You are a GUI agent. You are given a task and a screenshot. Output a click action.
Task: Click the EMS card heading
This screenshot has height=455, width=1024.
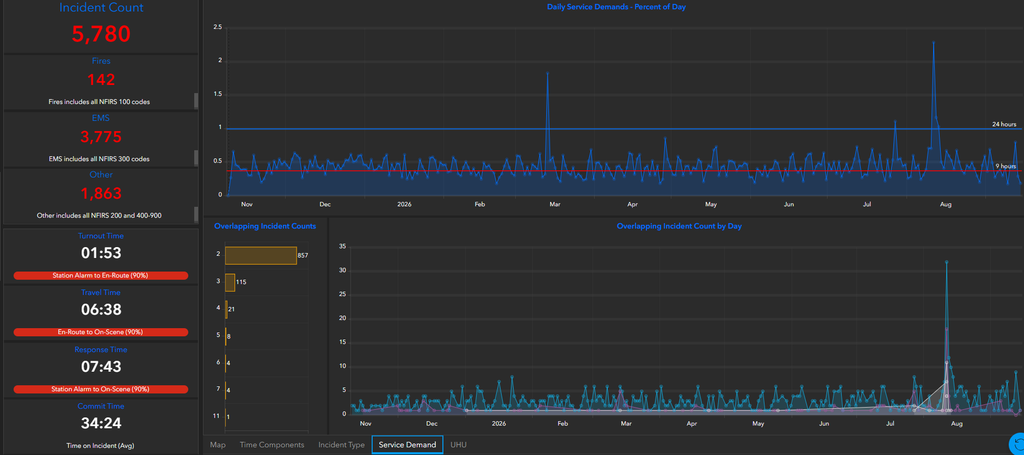(x=101, y=118)
